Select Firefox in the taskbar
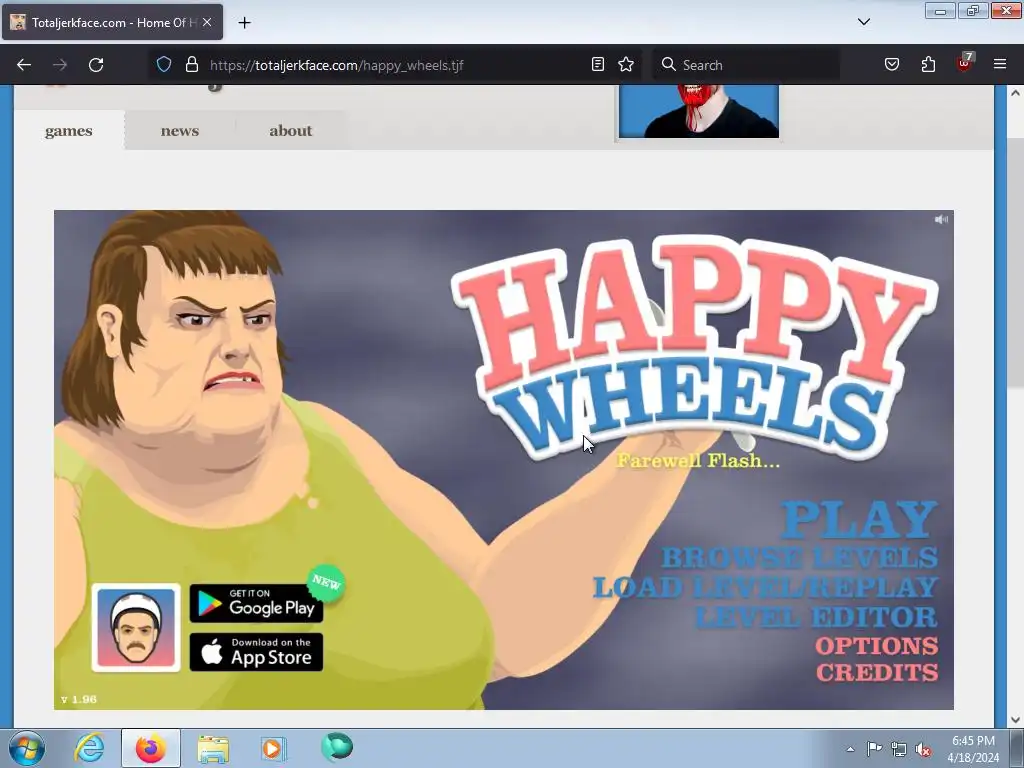Viewport: 1024px width, 768px height. pos(151,748)
